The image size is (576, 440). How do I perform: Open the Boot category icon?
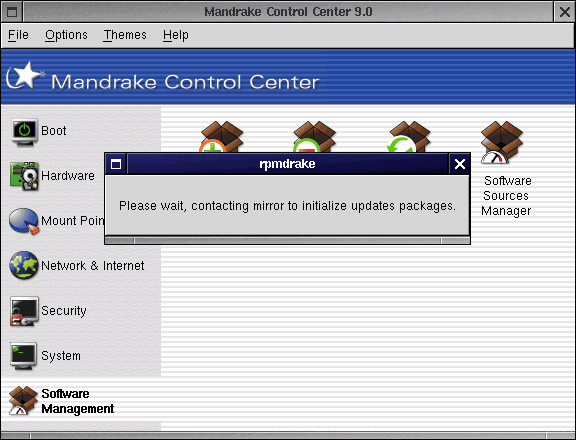pos(24,131)
